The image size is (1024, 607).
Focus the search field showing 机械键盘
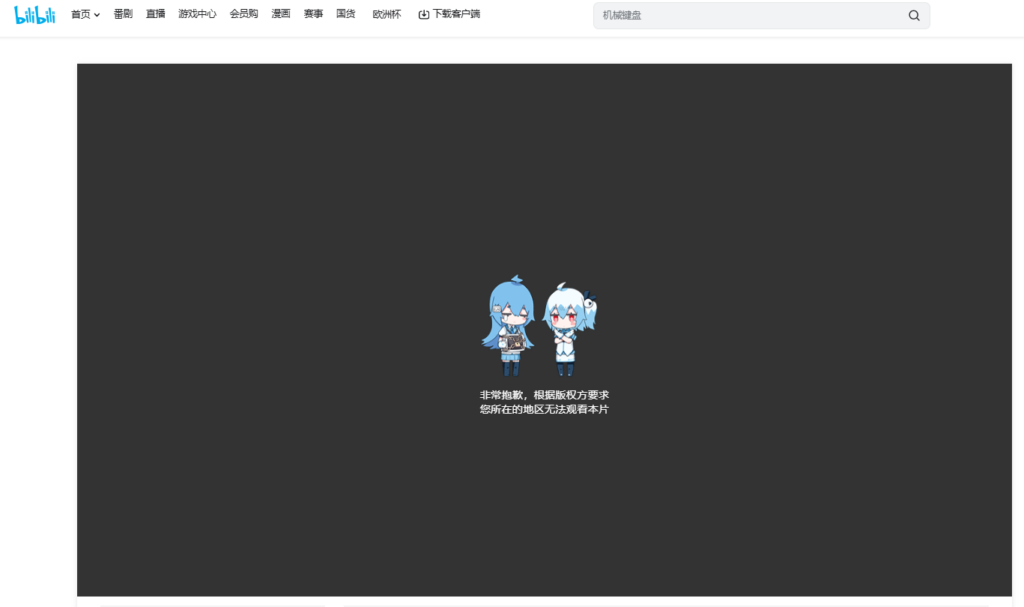click(740, 15)
